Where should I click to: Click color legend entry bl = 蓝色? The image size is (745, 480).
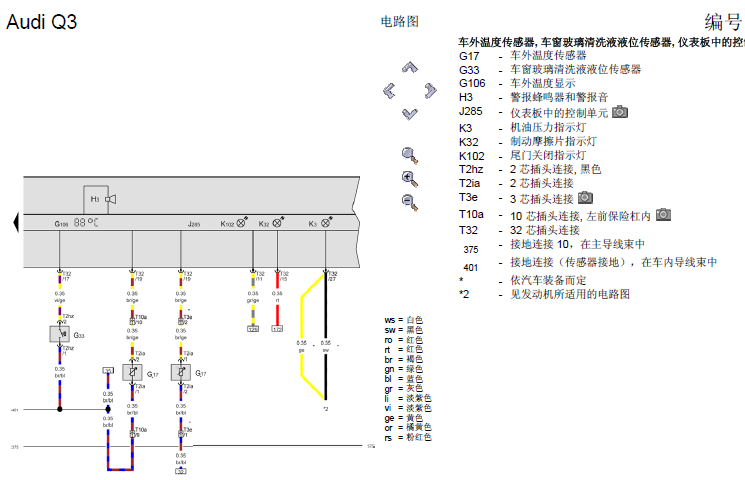(403, 379)
